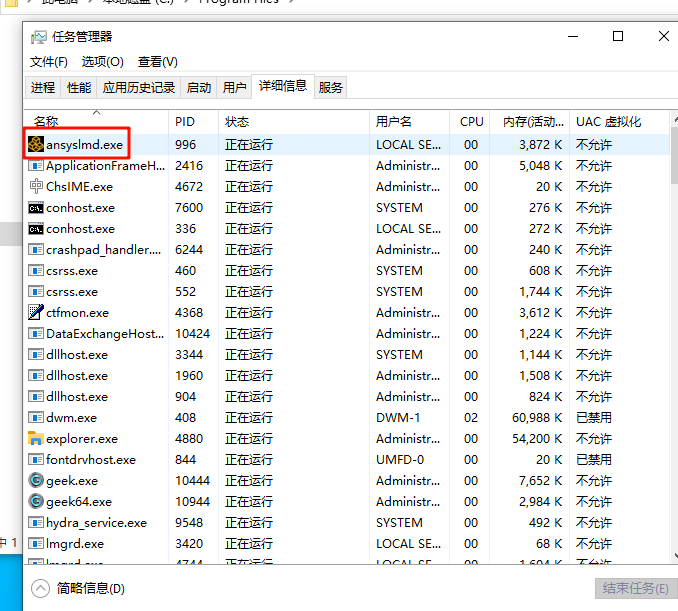
Task: Switch to the 启动 tab
Action: click(x=198, y=88)
